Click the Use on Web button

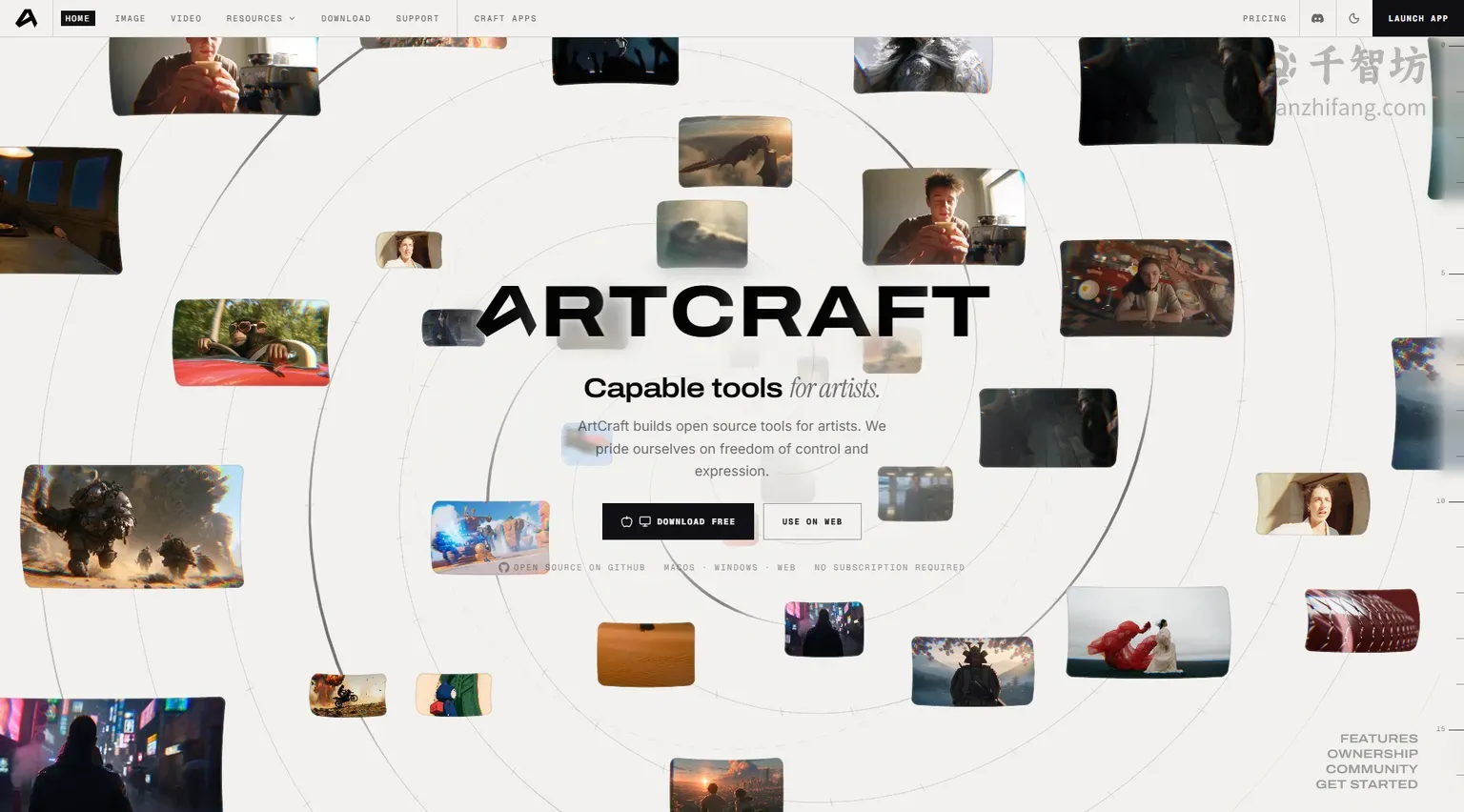tap(812, 521)
